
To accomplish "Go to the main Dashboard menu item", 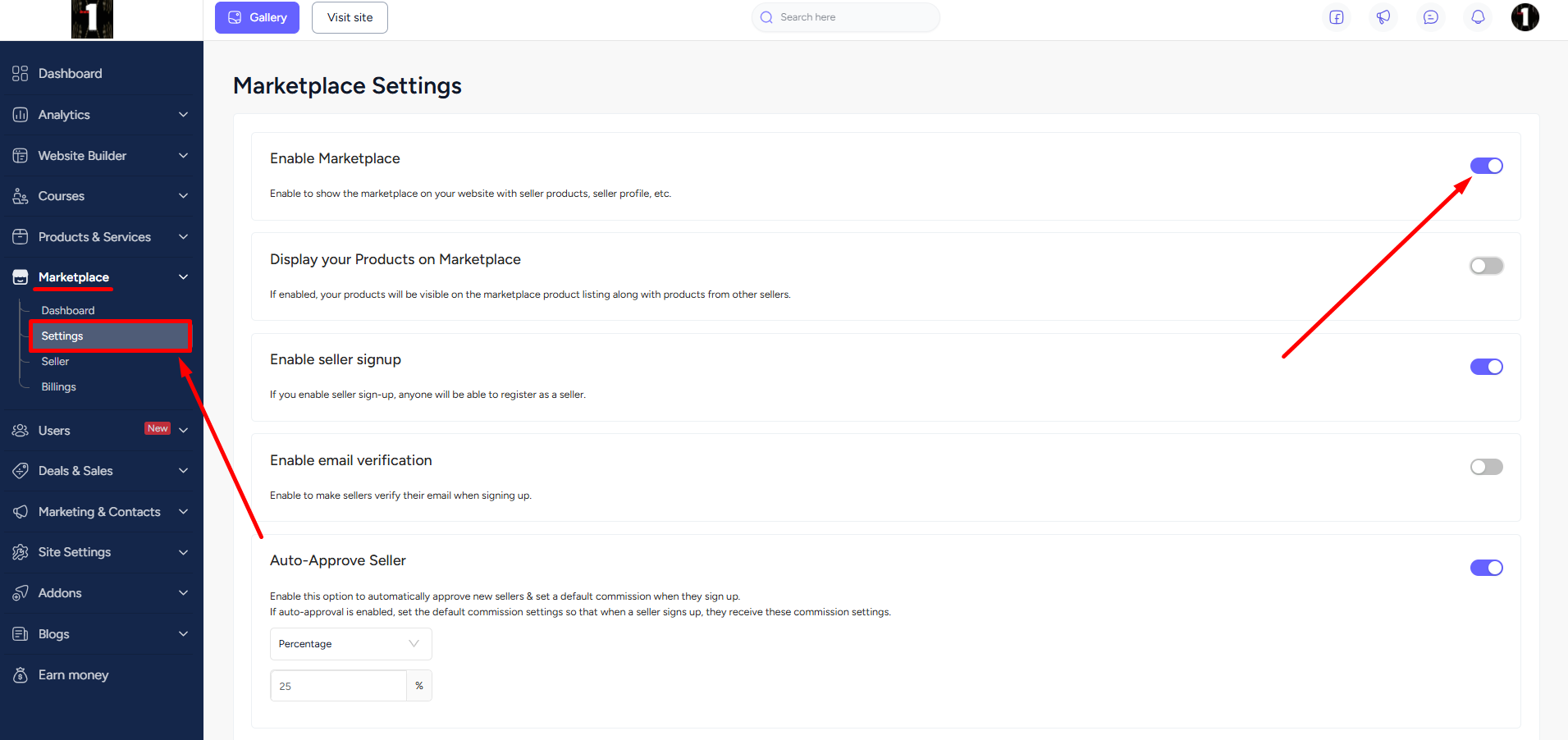I will [71, 74].
